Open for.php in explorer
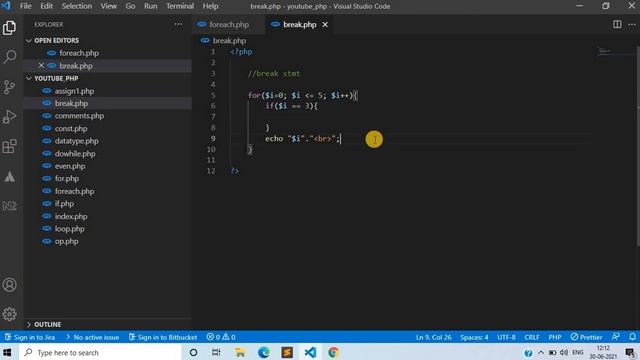Screen dimensions: 640x360 pyautogui.click(x=108, y=178)
